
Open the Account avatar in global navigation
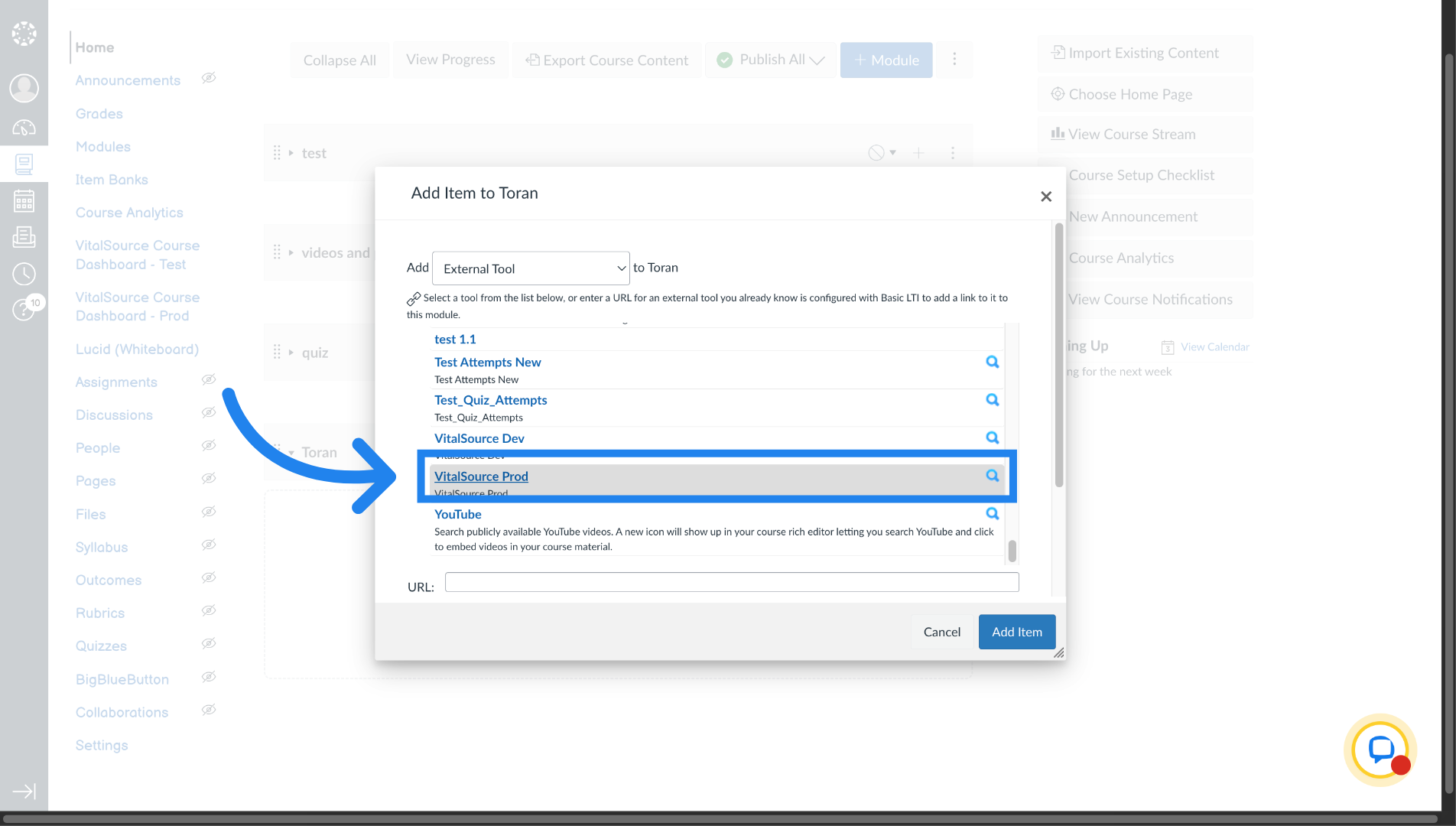pos(24,88)
